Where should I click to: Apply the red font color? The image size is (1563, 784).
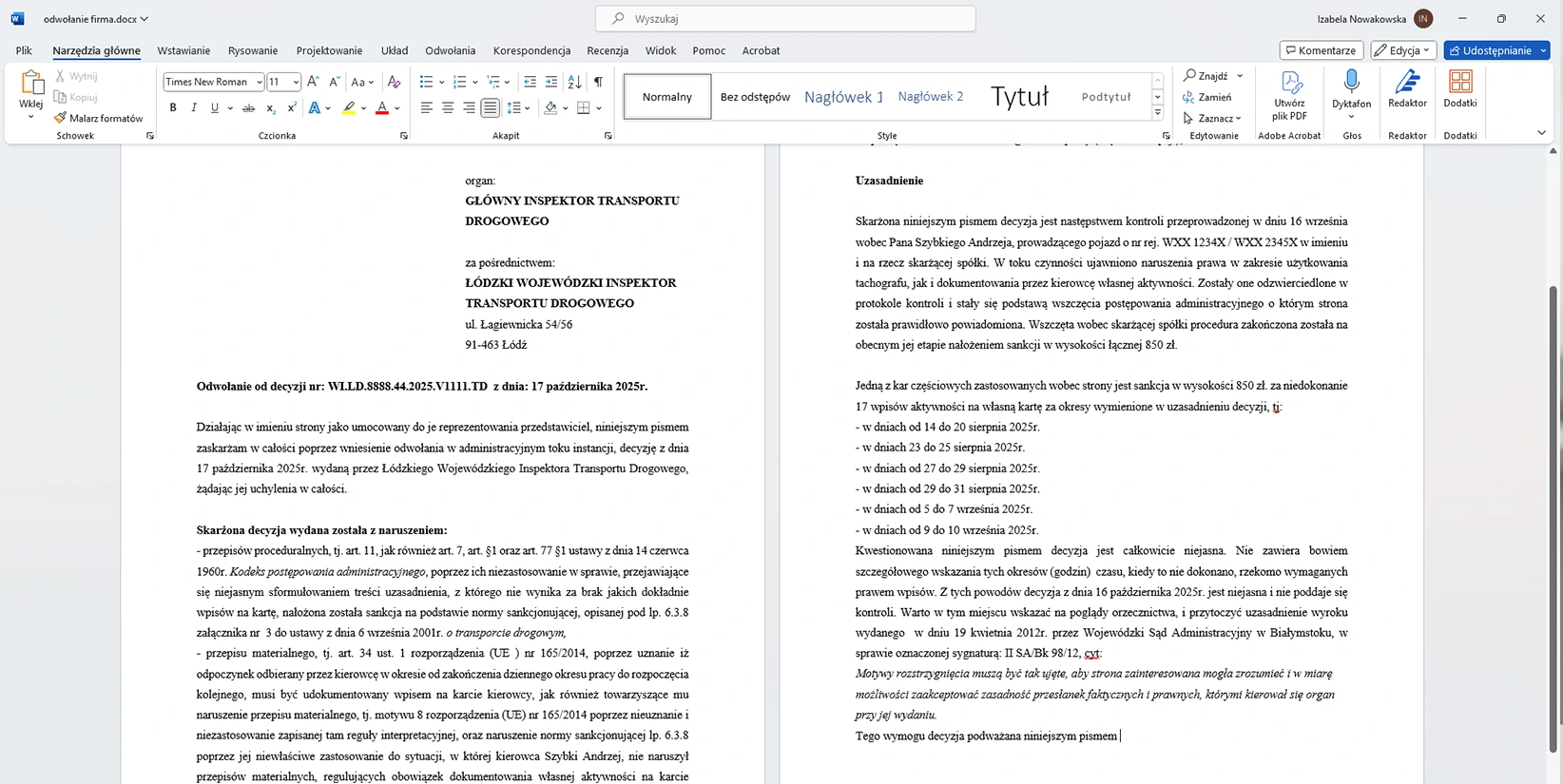[382, 108]
